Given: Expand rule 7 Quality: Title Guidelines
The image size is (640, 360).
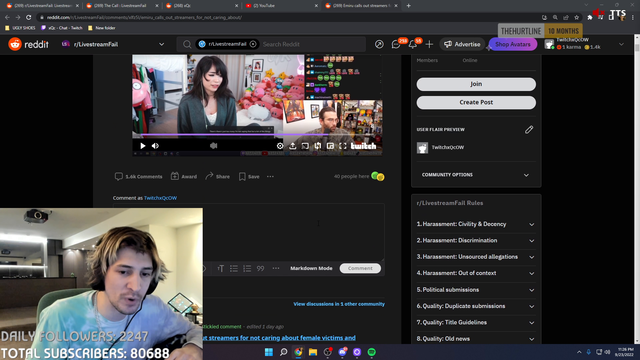Looking at the screenshot, I should tap(476, 322).
